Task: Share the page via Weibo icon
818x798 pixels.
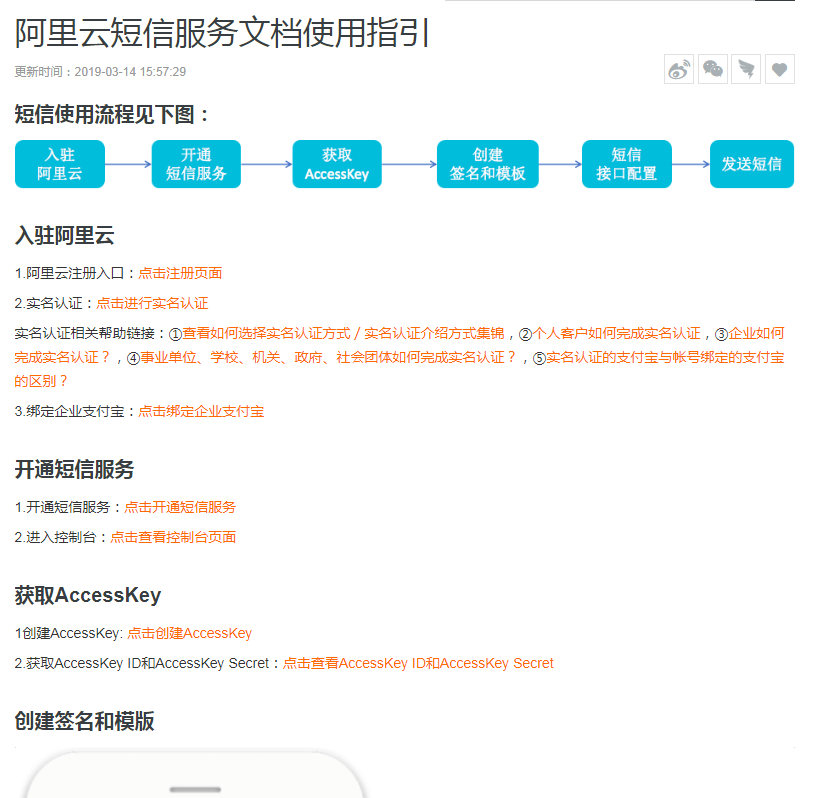Action: point(679,69)
